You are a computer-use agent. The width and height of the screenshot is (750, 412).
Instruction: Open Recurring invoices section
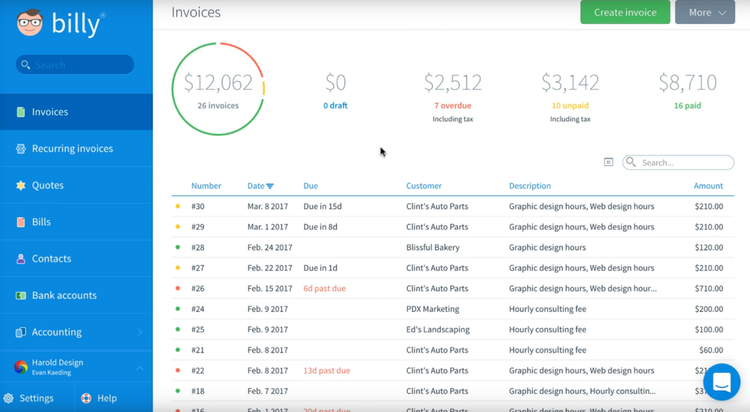click(x=77, y=149)
